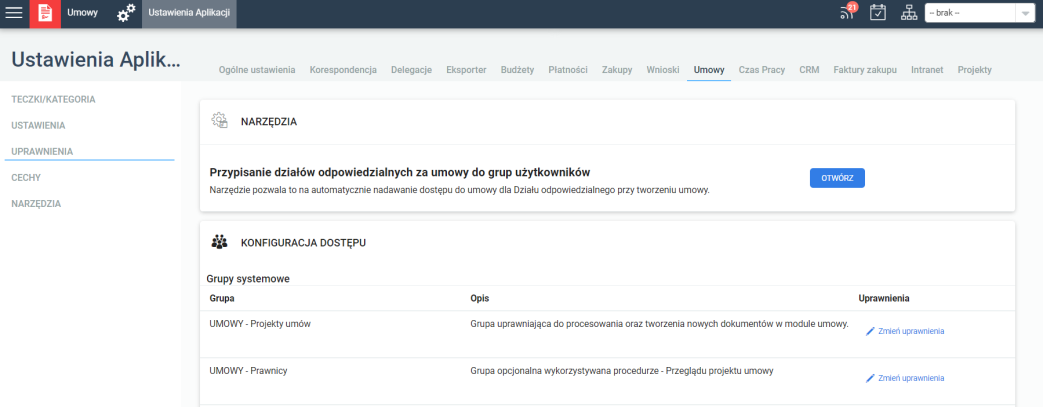Click the Grupa column header
Image resolution: width=1043 pixels, height=407 pixels.
pyautogui.click(x=222, y=298)
